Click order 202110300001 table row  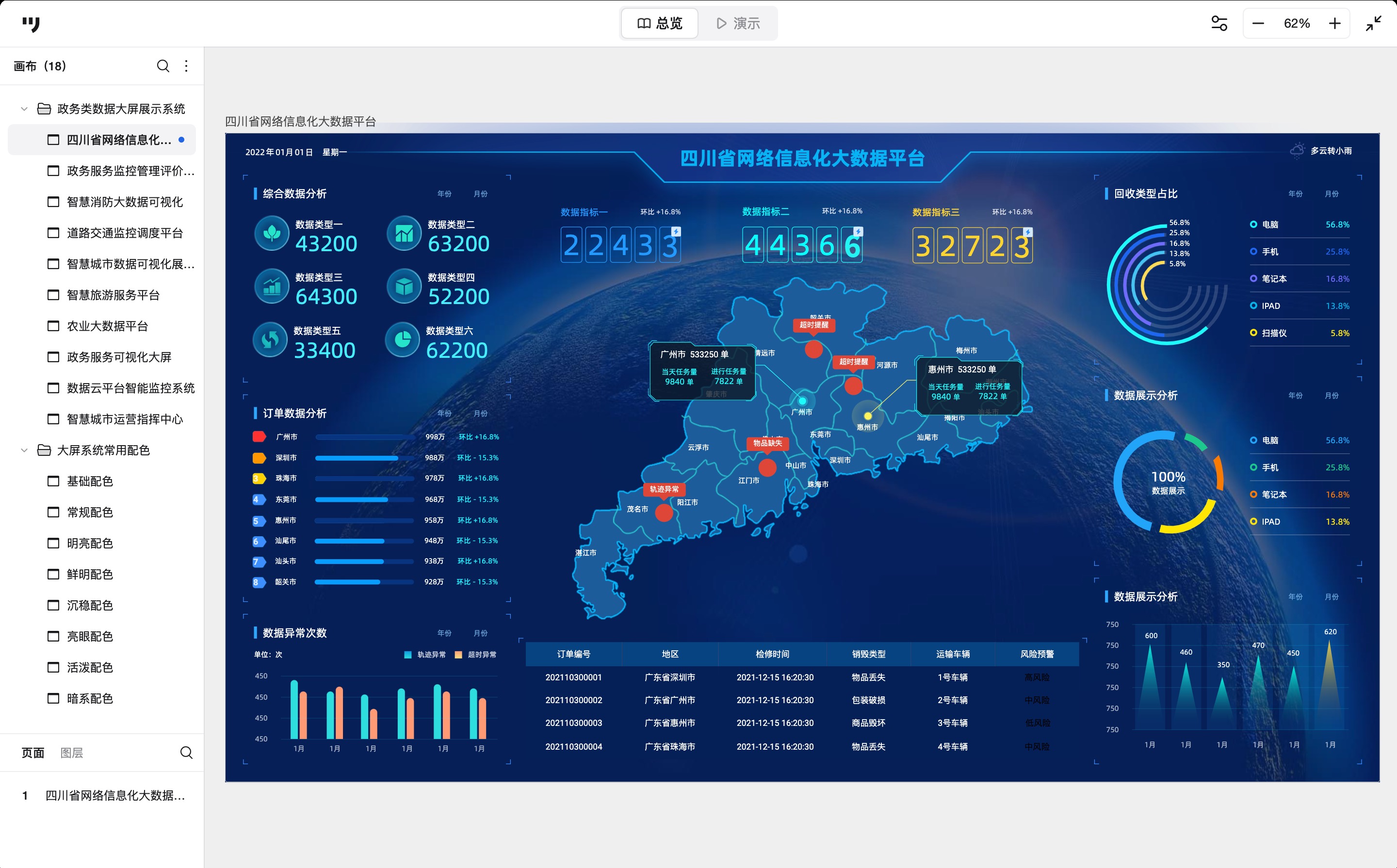point(801,677)
